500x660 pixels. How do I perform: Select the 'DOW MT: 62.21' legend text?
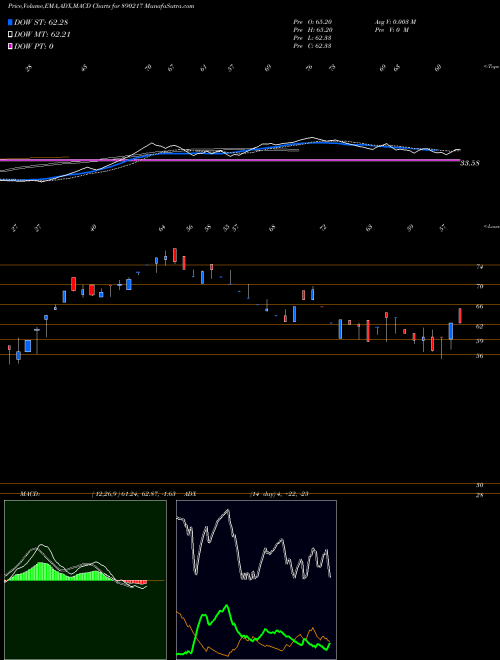[x=42, y=35]
